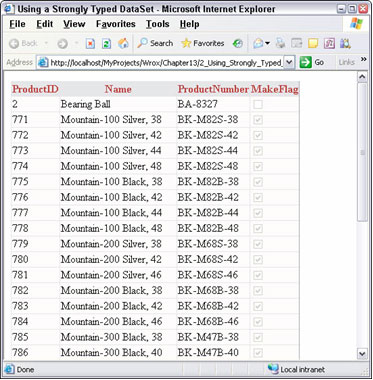Go to the Home page icon
The image size is (373, 380).
pyautogui.click(x=123, y=43)
